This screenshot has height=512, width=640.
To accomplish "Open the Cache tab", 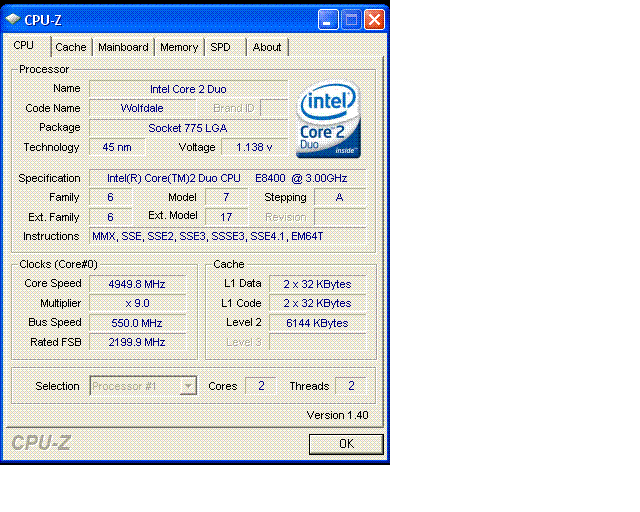I will [71, 47].
